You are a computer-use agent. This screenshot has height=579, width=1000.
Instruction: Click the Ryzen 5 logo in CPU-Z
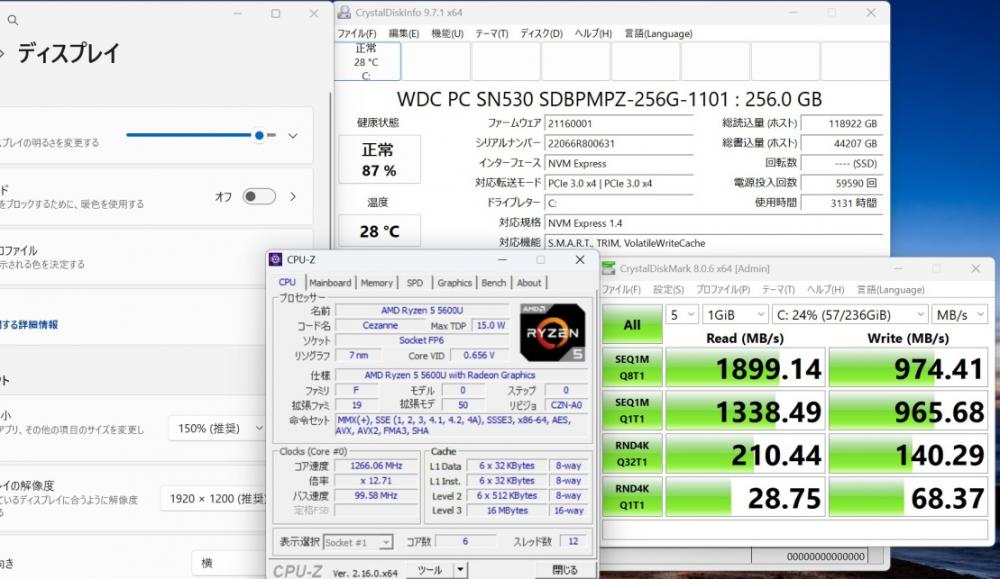(x=552, y=332)
